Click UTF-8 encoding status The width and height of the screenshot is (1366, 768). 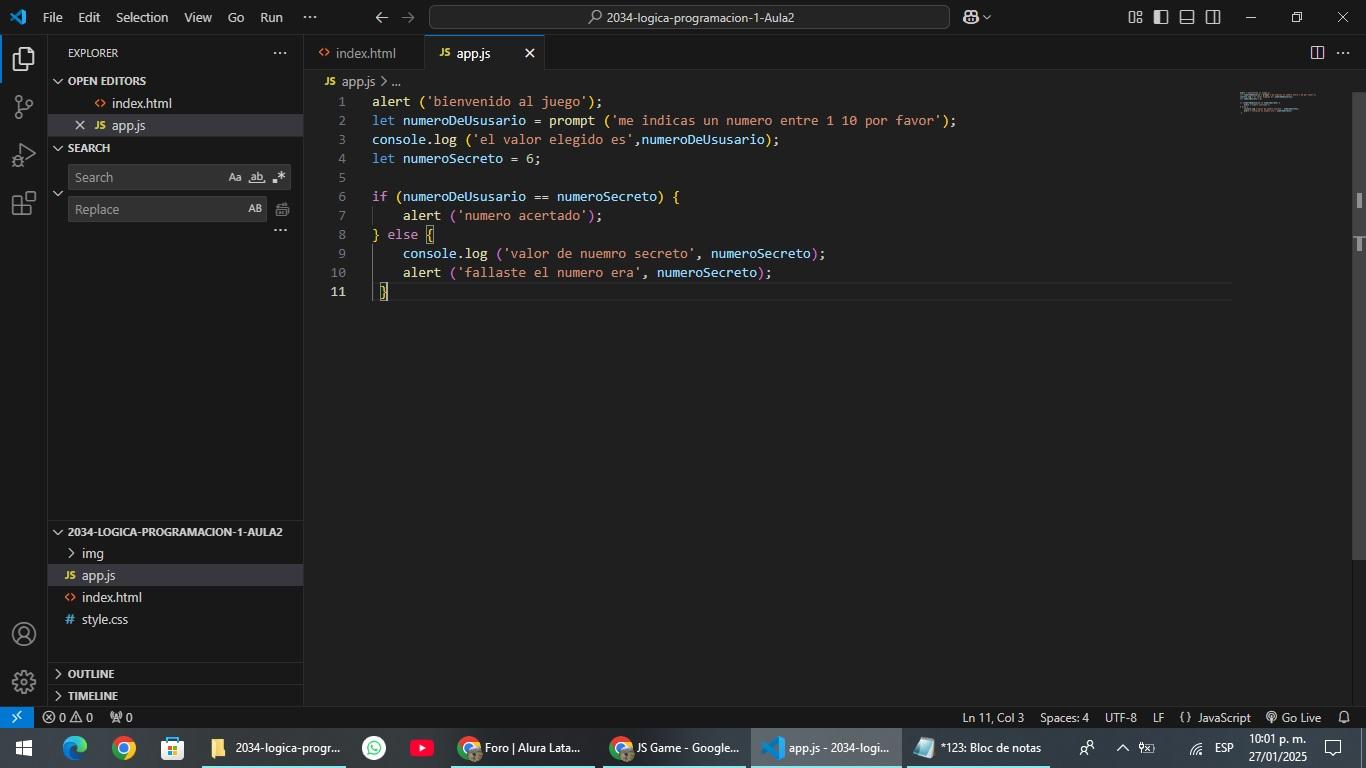[1121, 717]
